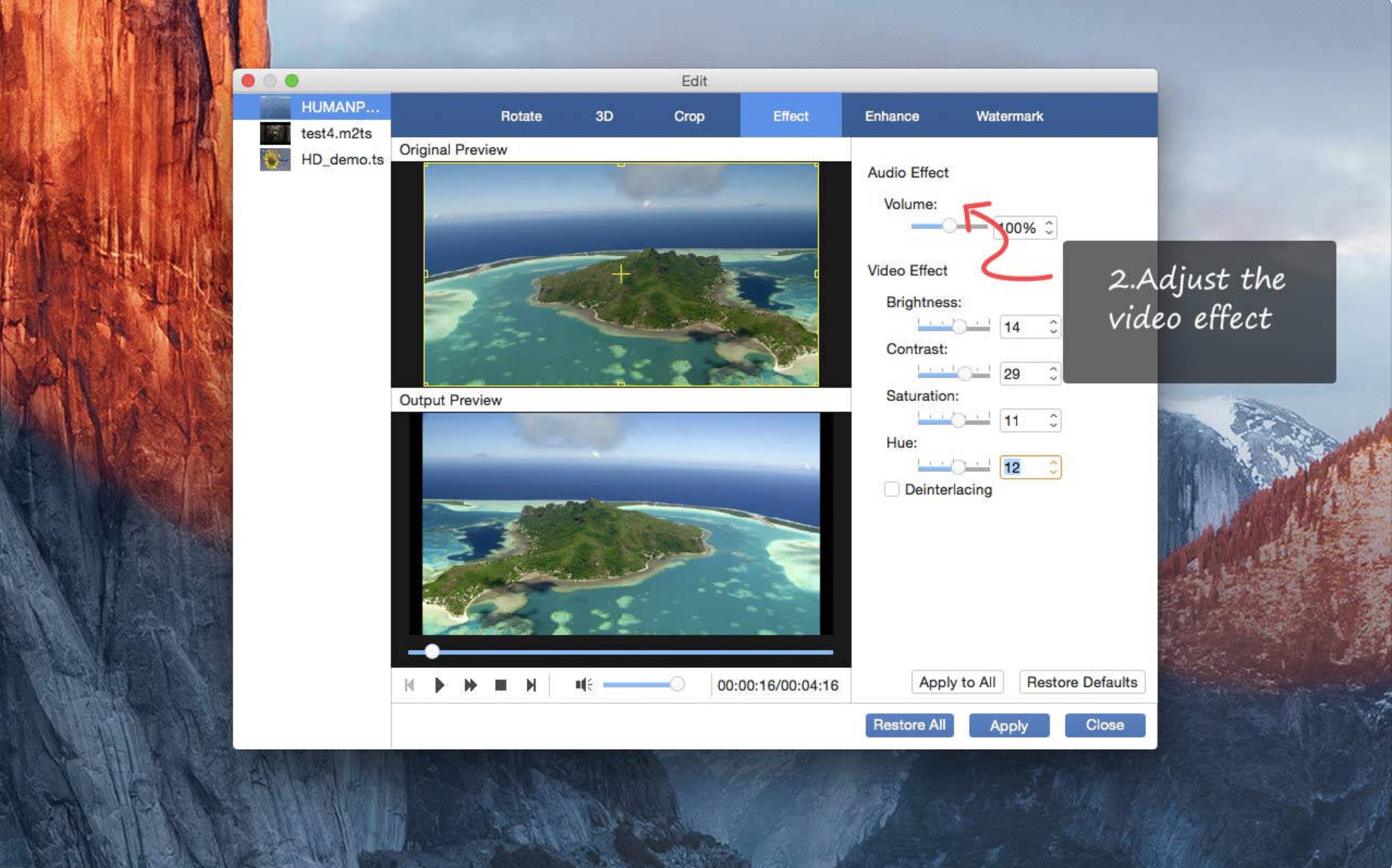Click the next frame icon

click(x=531, y=685)
